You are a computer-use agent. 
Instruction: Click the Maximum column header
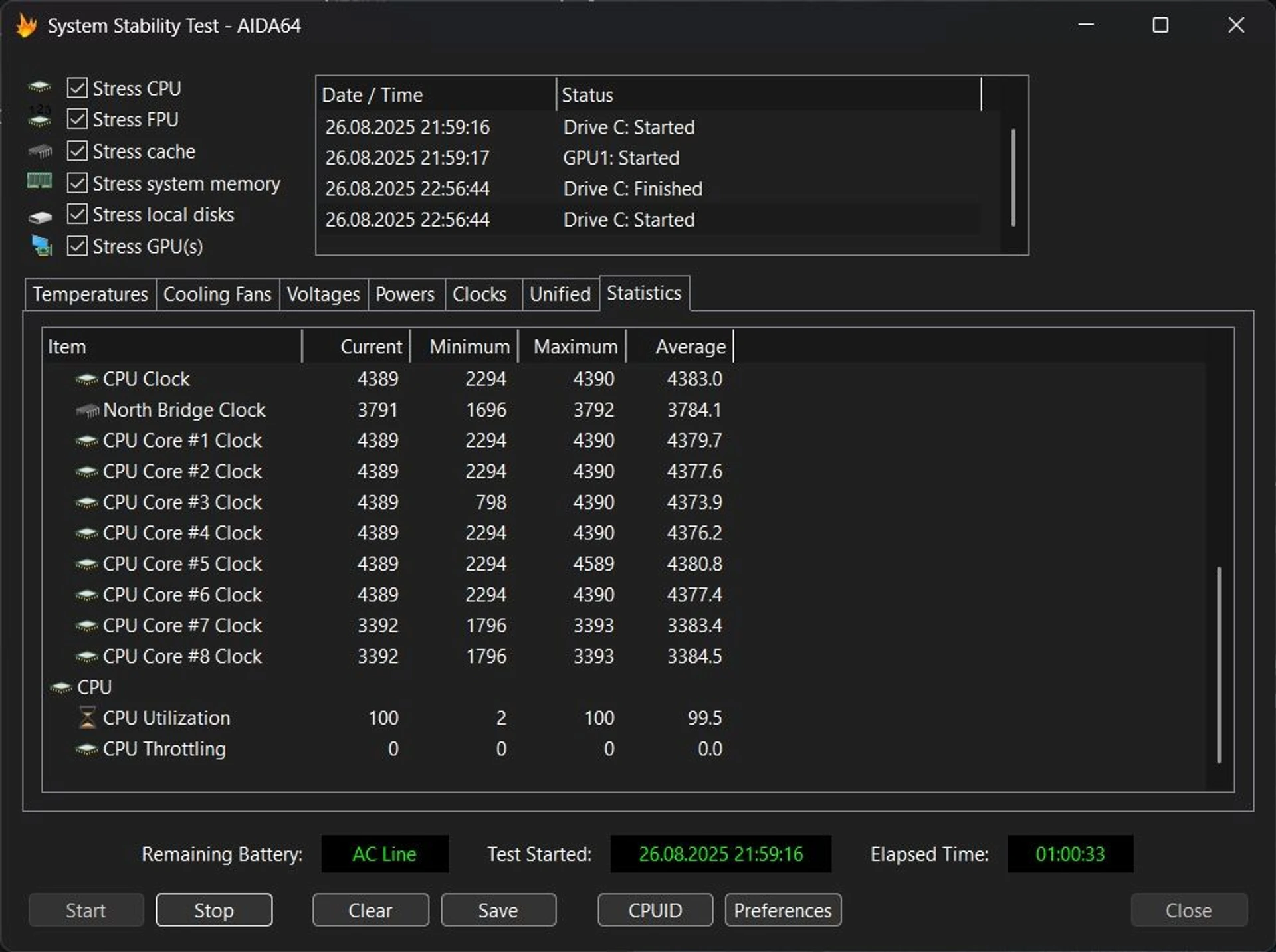[572, 347]
